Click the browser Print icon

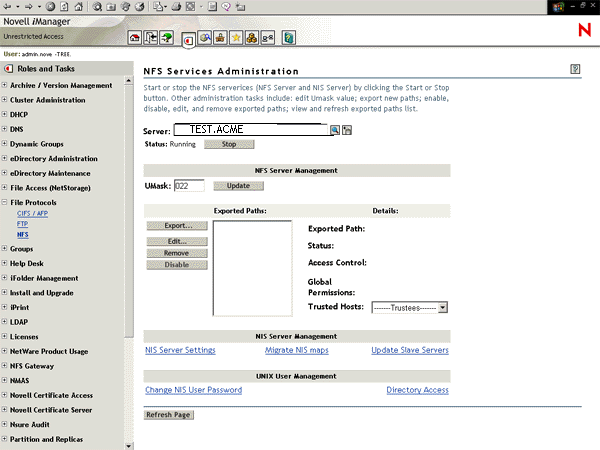(176, 7)
